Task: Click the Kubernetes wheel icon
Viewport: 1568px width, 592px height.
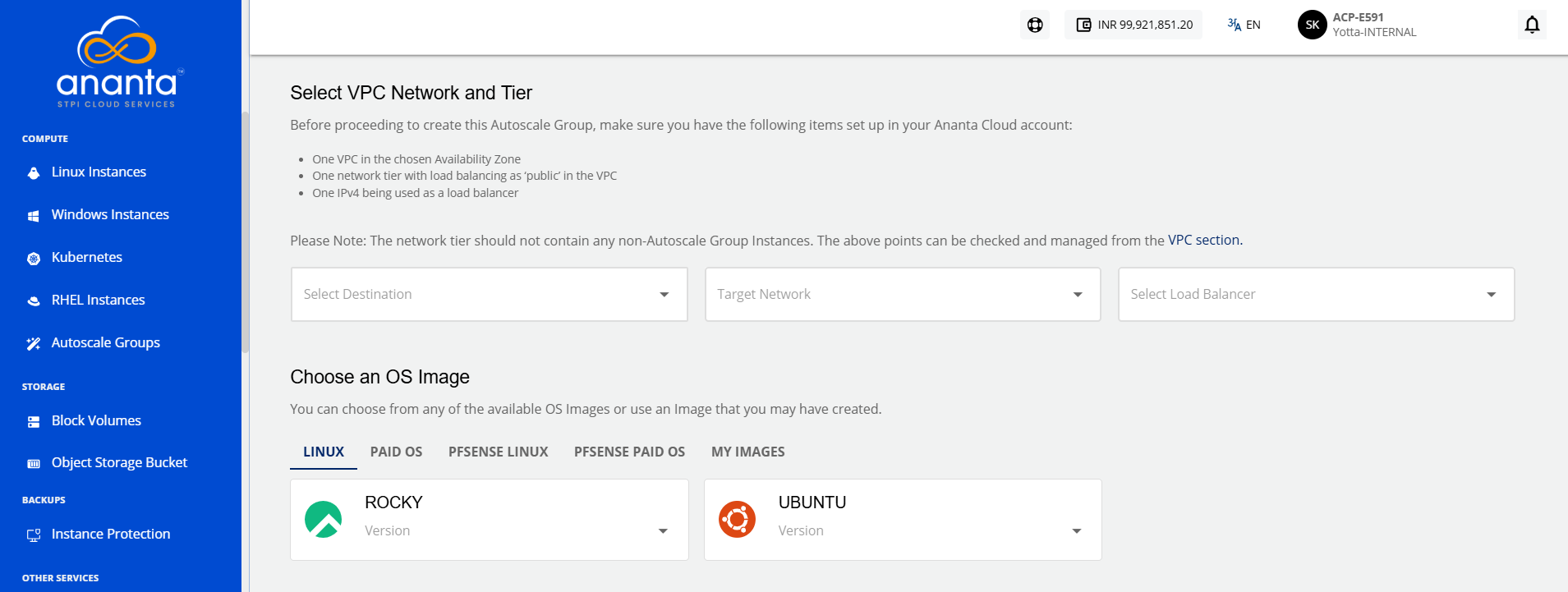Action: pyautogui.click(x=34, y=258)
